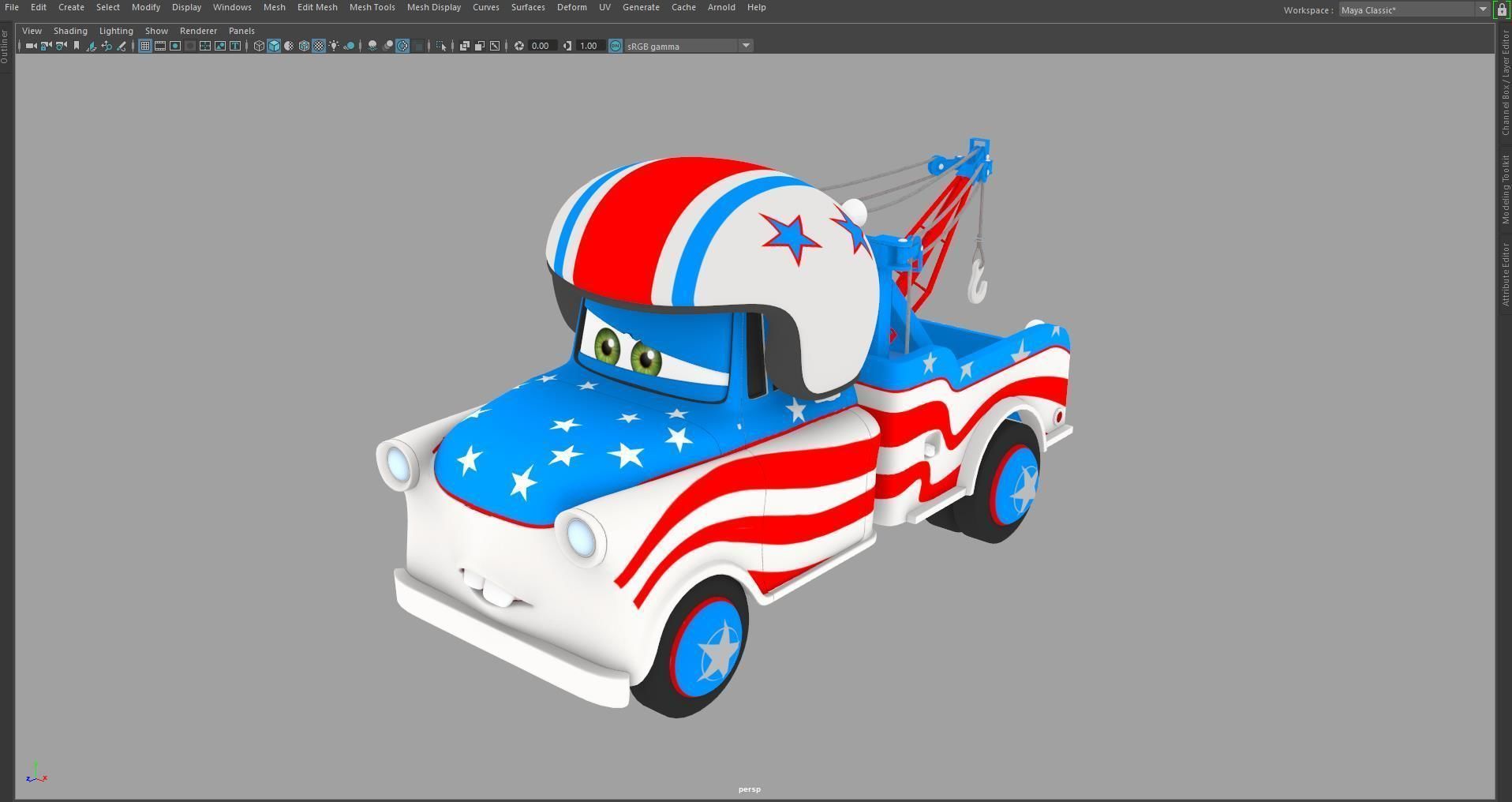Open the panel Renderer menu

tap(198, 31)
